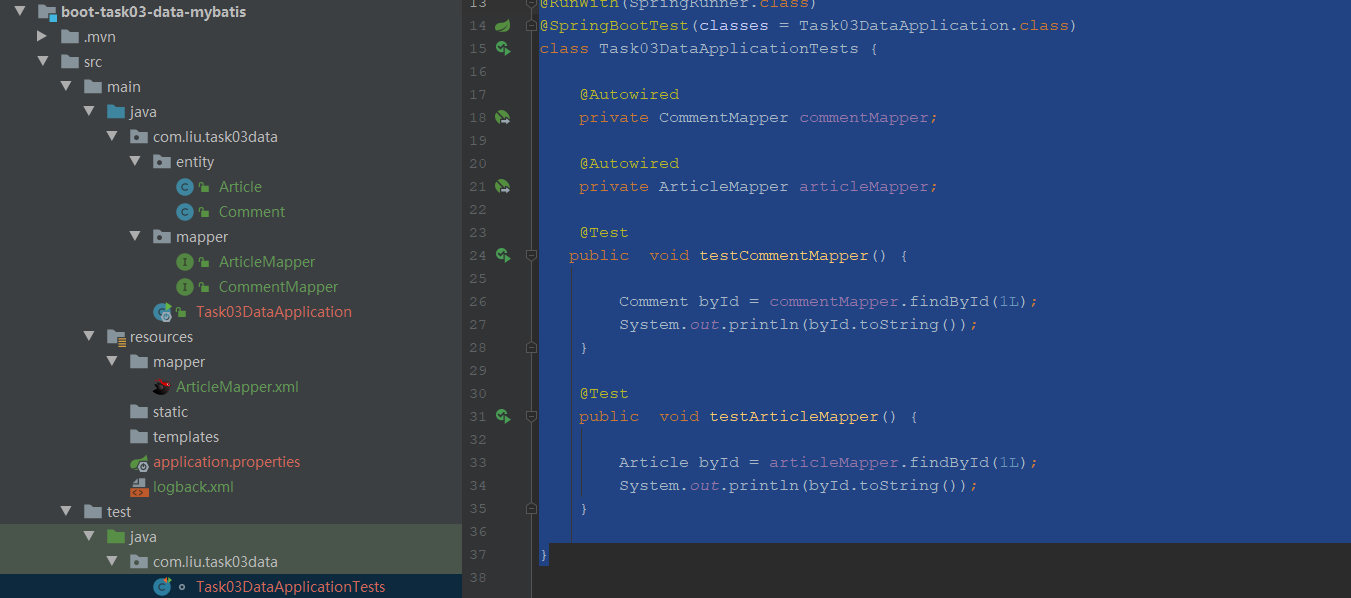Image resolution: width=1351 pixels, height=598 pixels.
Task: Select the mapper package under com.liu.task03data
Action: click(x=231, y=237)
